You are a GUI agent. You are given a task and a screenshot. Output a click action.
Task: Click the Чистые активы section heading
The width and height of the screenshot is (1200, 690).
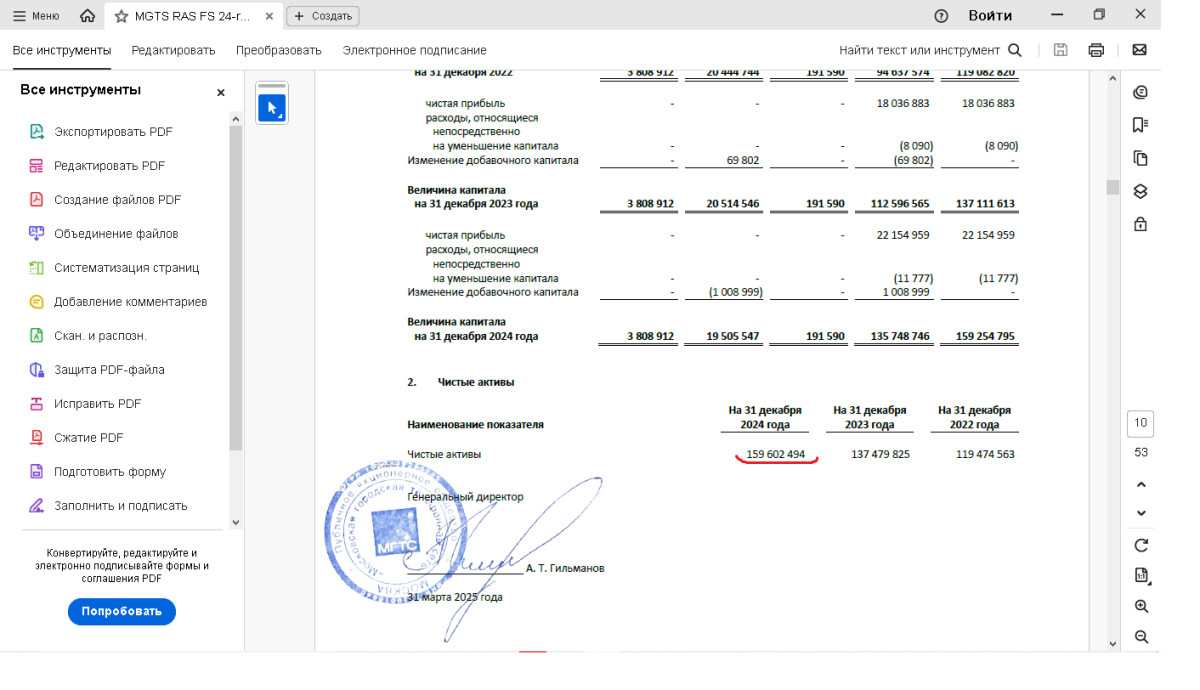476,382
